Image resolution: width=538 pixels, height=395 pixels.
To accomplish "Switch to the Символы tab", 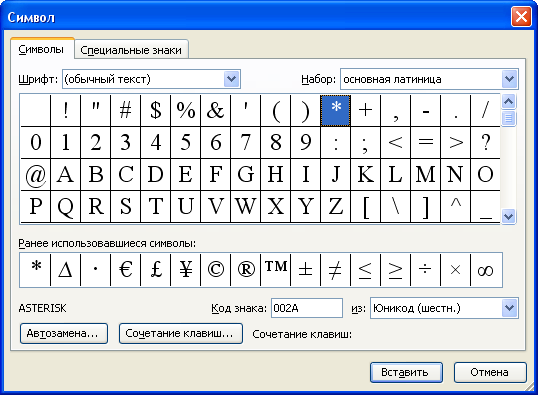I will pos(41,49).
